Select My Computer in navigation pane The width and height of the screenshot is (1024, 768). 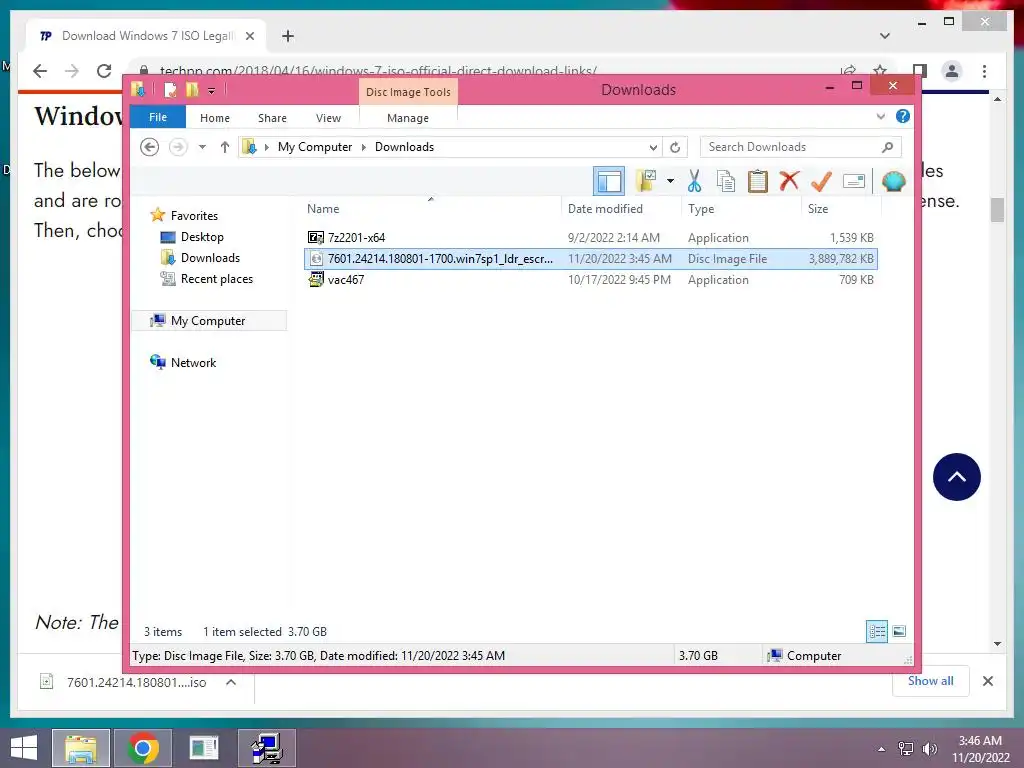208,321
